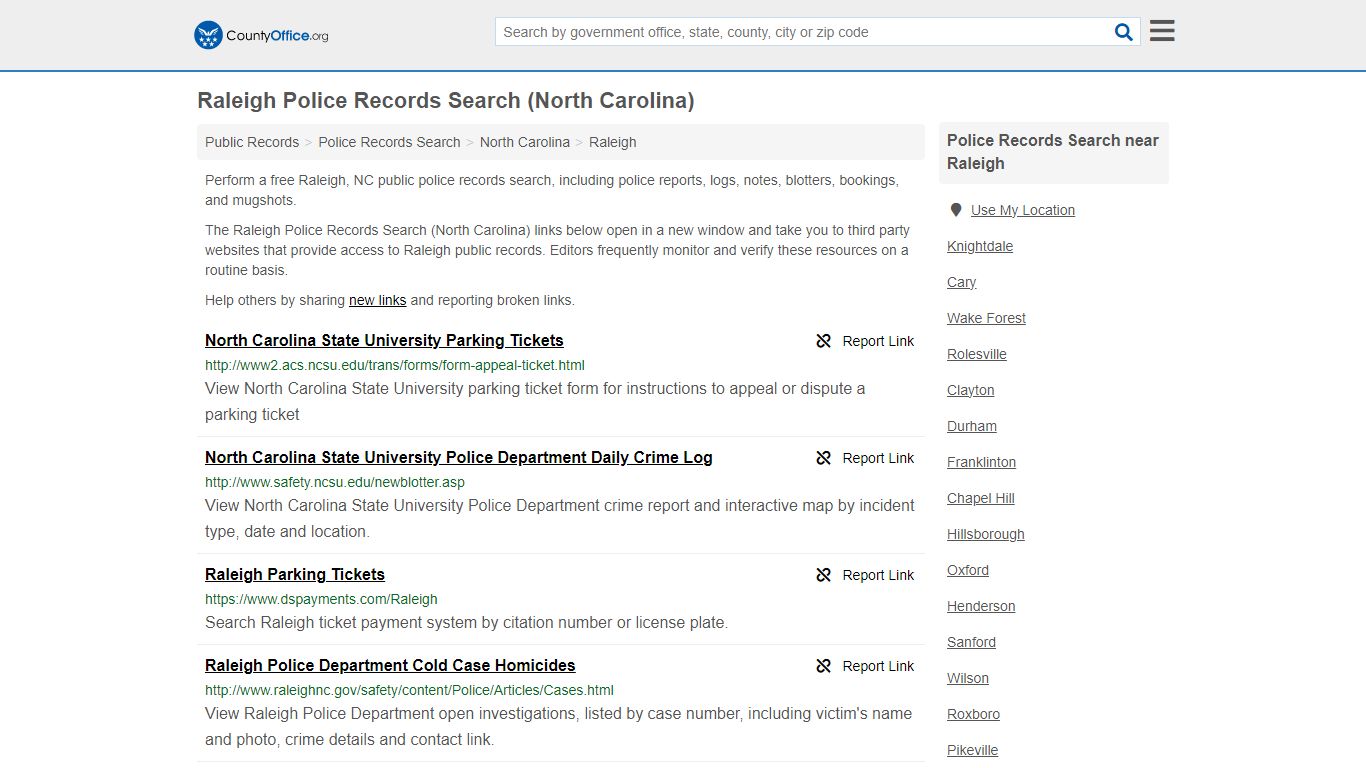Viewport: 1366px width, 768px height.
Task: Select Rolesville in nearby list
Action: coord(977,354)
